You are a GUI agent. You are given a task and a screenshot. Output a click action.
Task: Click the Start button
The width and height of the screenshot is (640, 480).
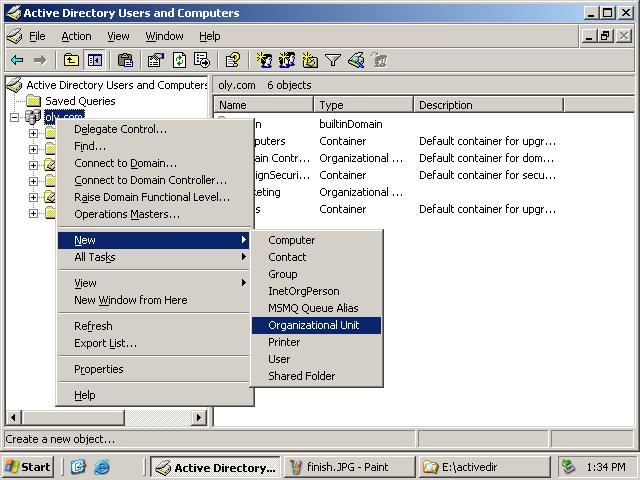(x=28, y=467)
